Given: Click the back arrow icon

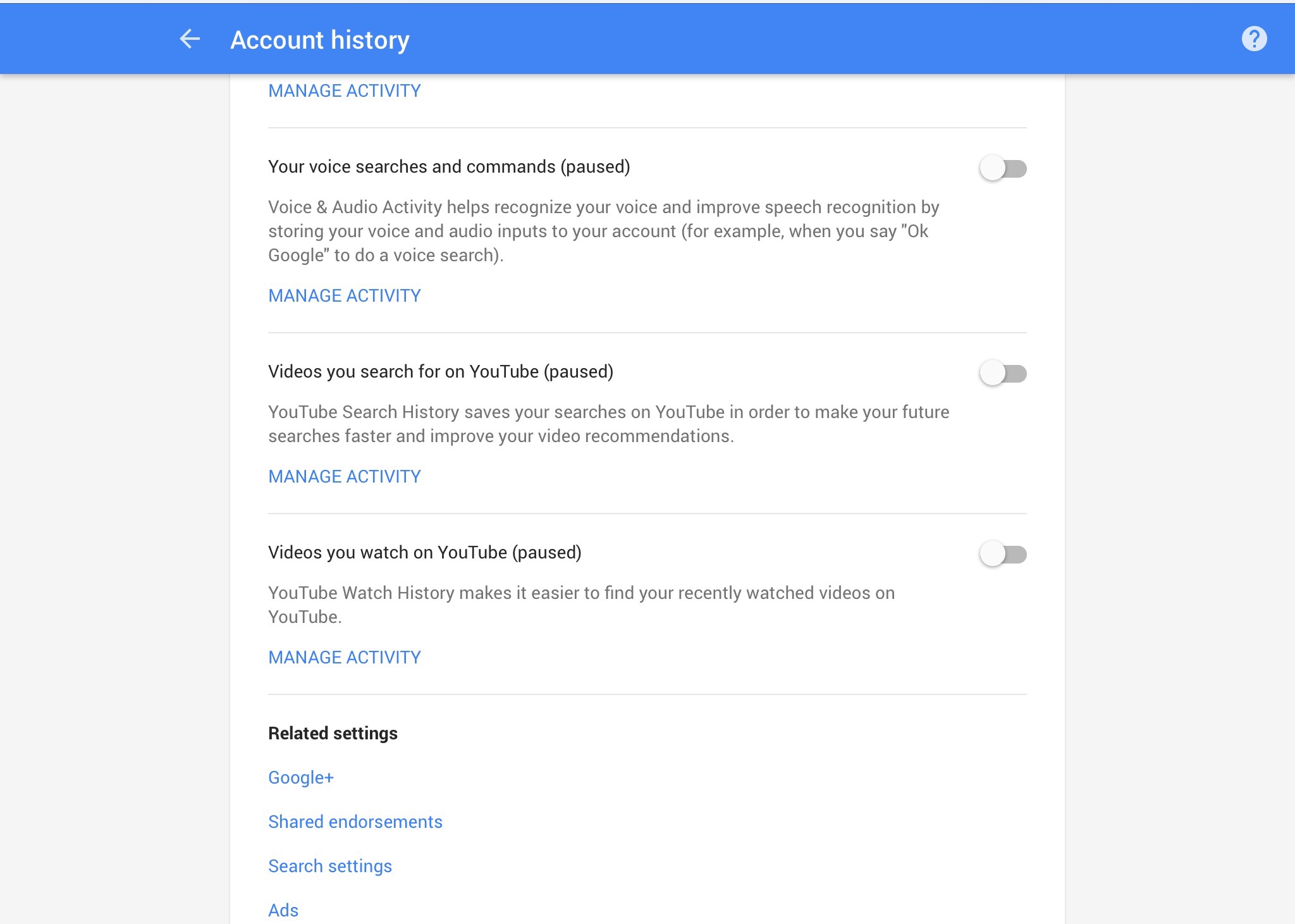Looking at the screenshot, I should pyautogui.click(x=190, y=39).
